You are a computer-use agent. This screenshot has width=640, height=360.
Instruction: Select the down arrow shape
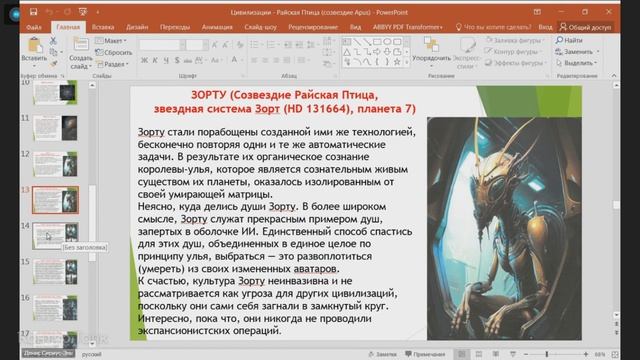tap(387, 52)
